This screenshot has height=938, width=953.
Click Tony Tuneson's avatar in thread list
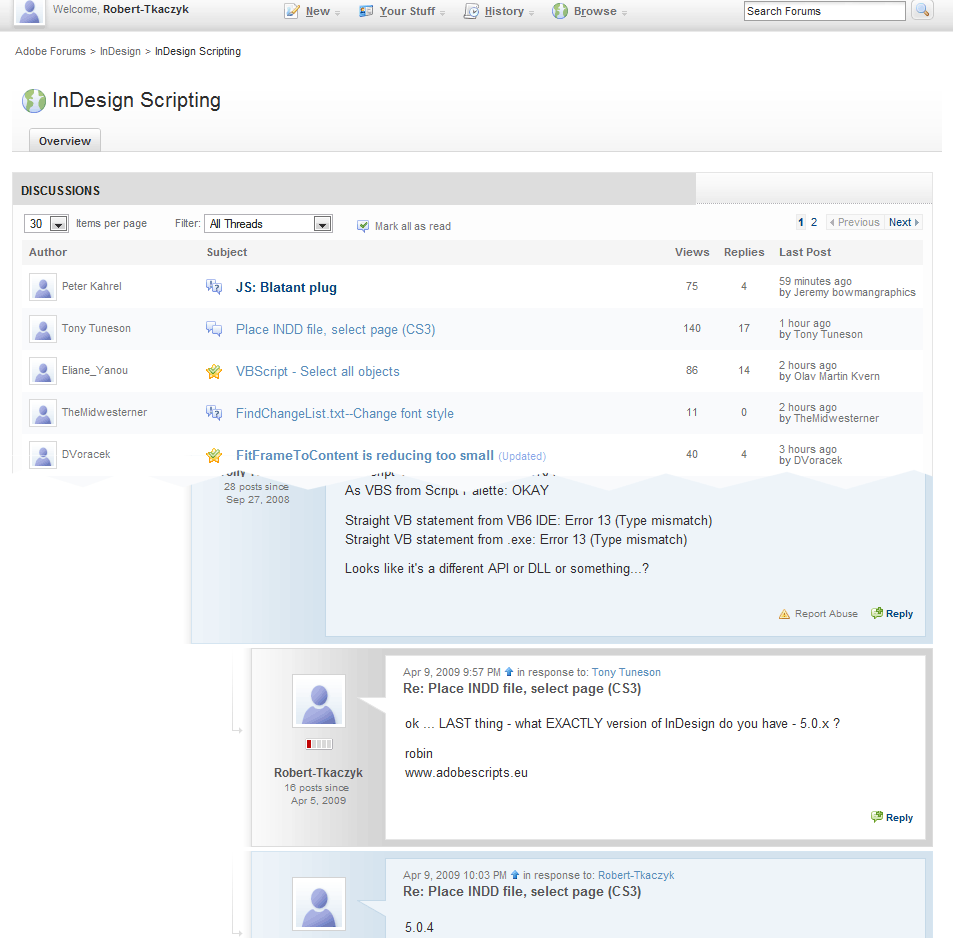point(43,329)
